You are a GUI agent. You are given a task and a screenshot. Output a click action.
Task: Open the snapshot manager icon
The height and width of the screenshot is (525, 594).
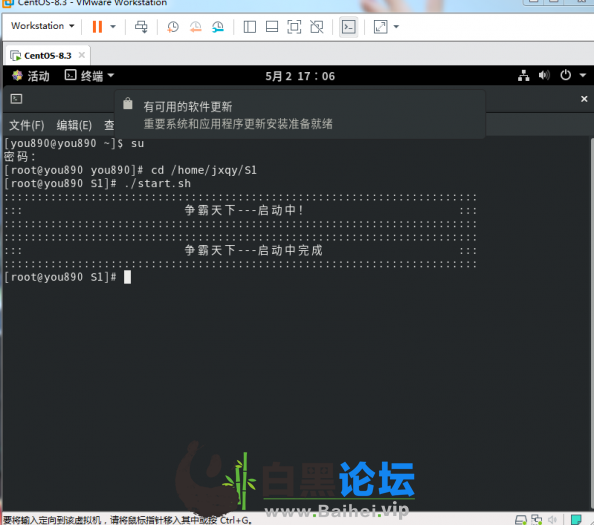[218, 27]
